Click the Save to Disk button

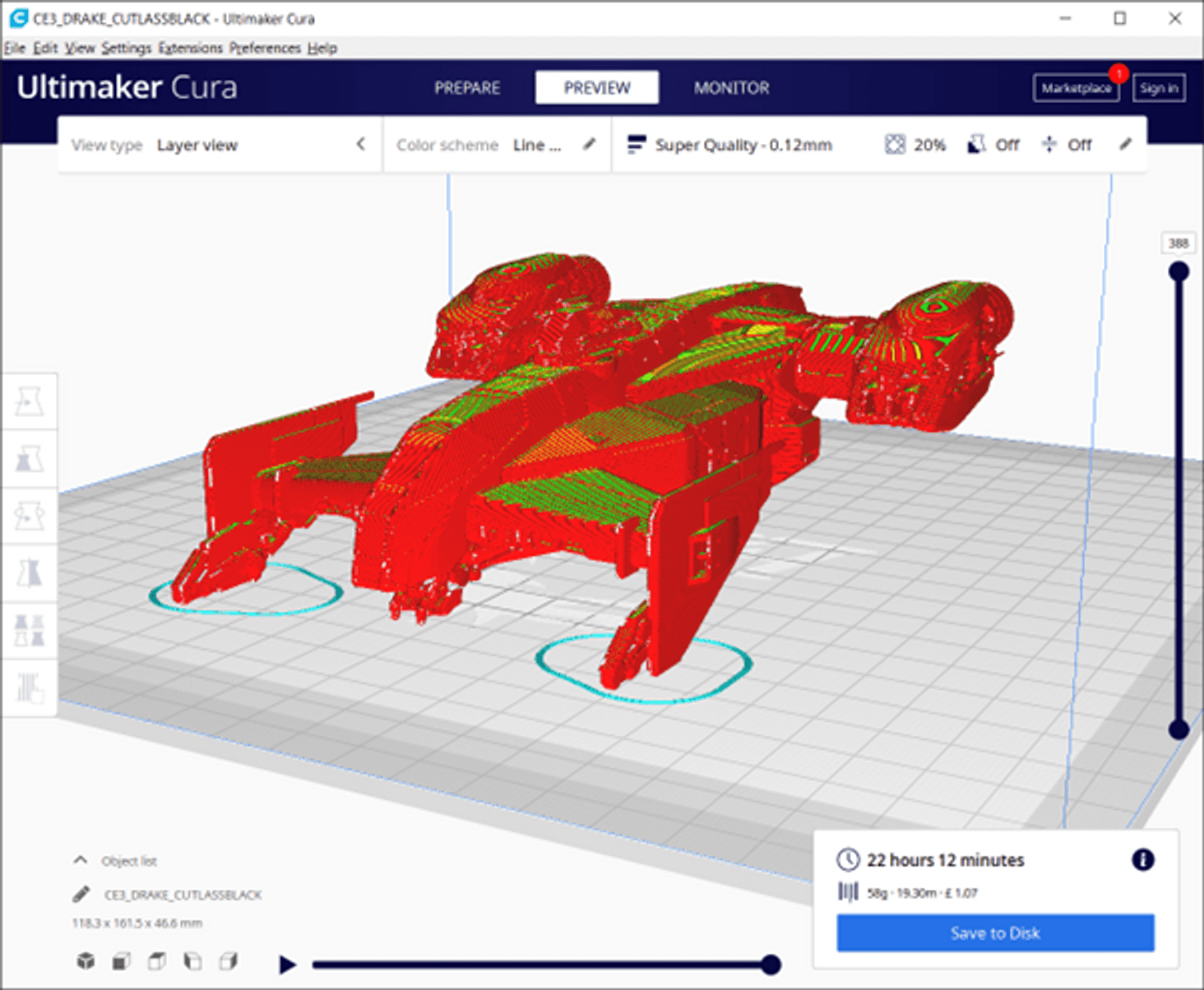point(995,933)
